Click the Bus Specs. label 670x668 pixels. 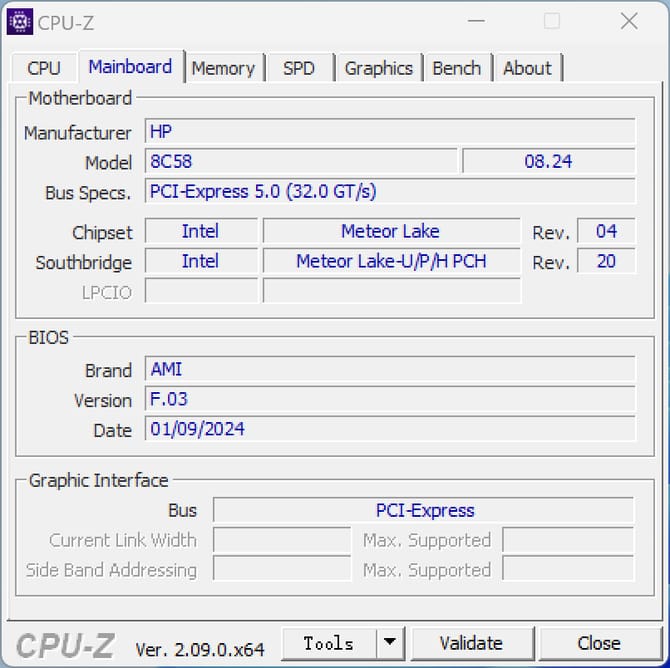pos(88,193)
